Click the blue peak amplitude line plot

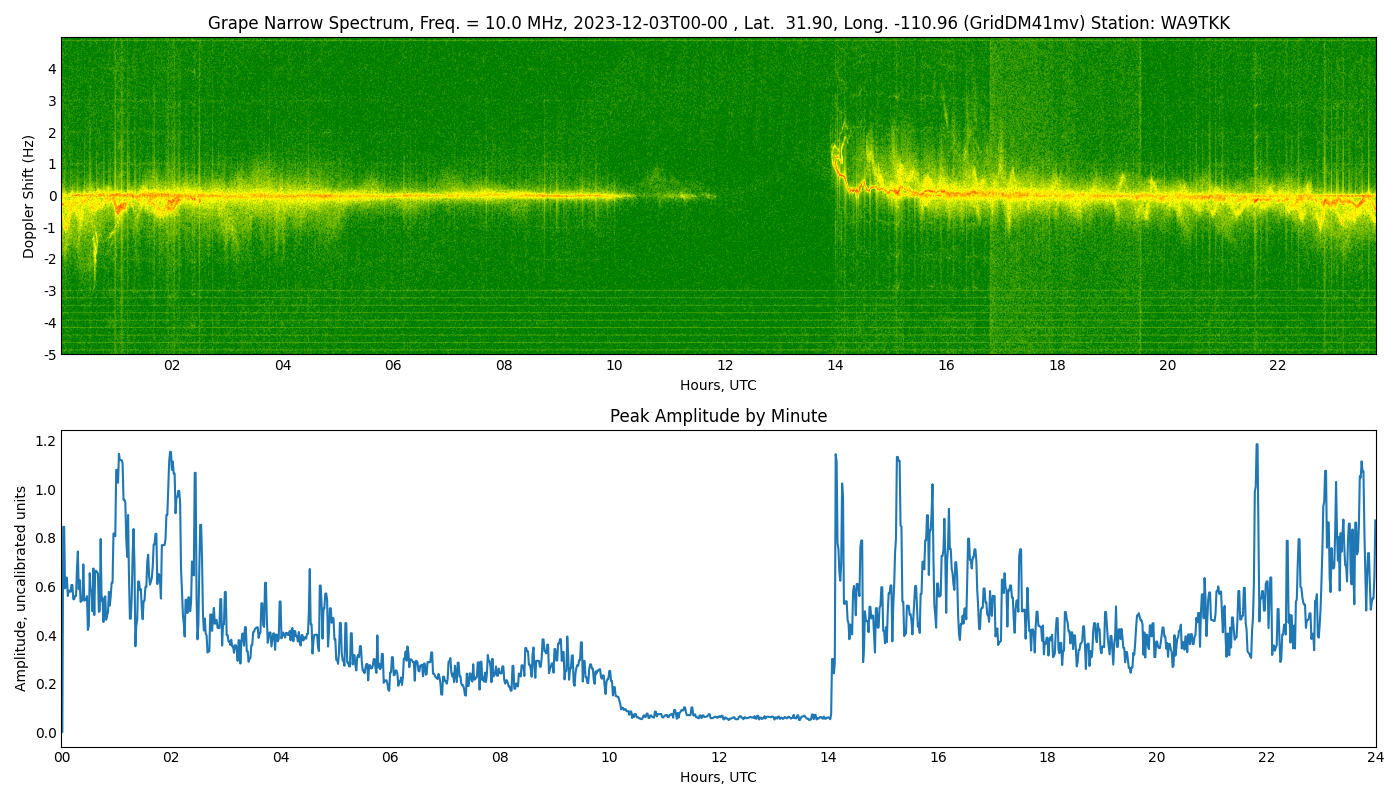718,589
